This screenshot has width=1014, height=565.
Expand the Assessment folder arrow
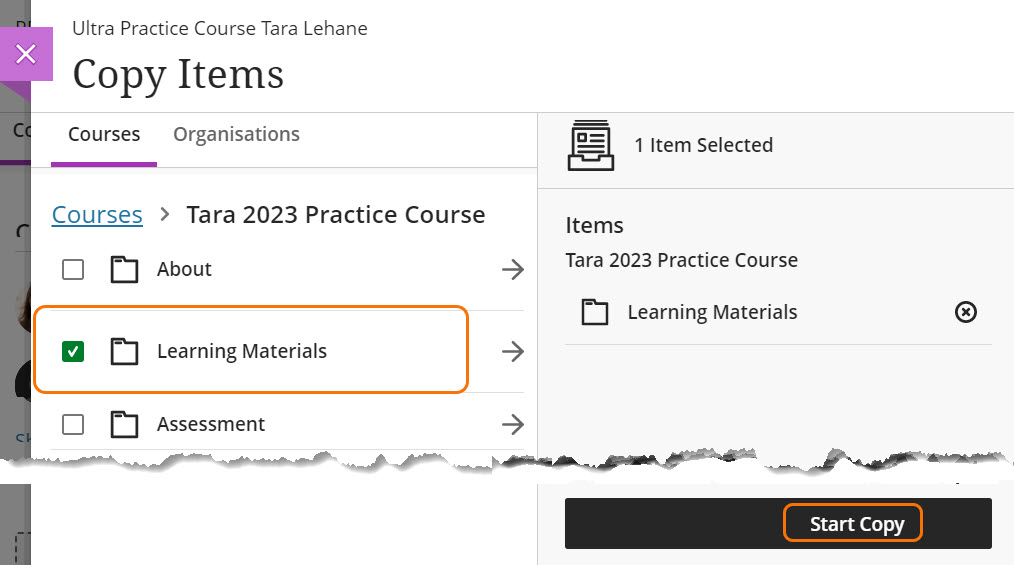[x=512, y=424]
